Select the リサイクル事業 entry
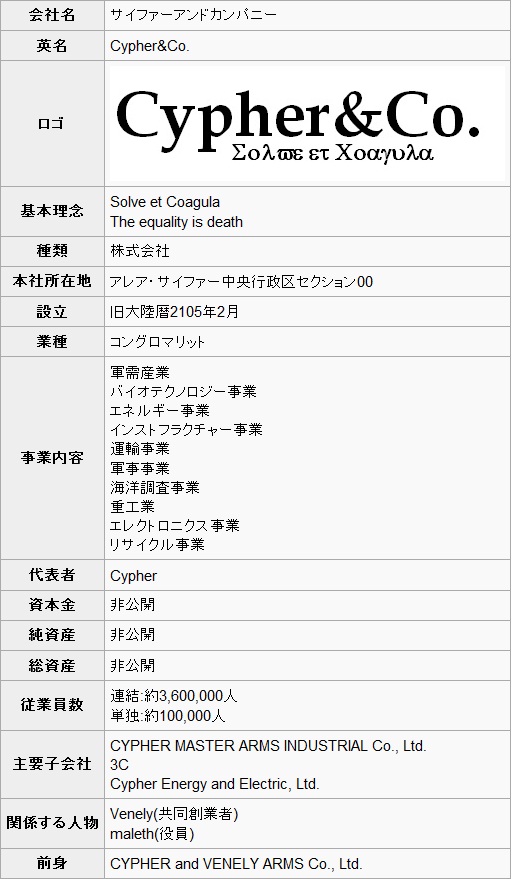The width and height of the screenshot is (512, 879). (x=157, y=544)
